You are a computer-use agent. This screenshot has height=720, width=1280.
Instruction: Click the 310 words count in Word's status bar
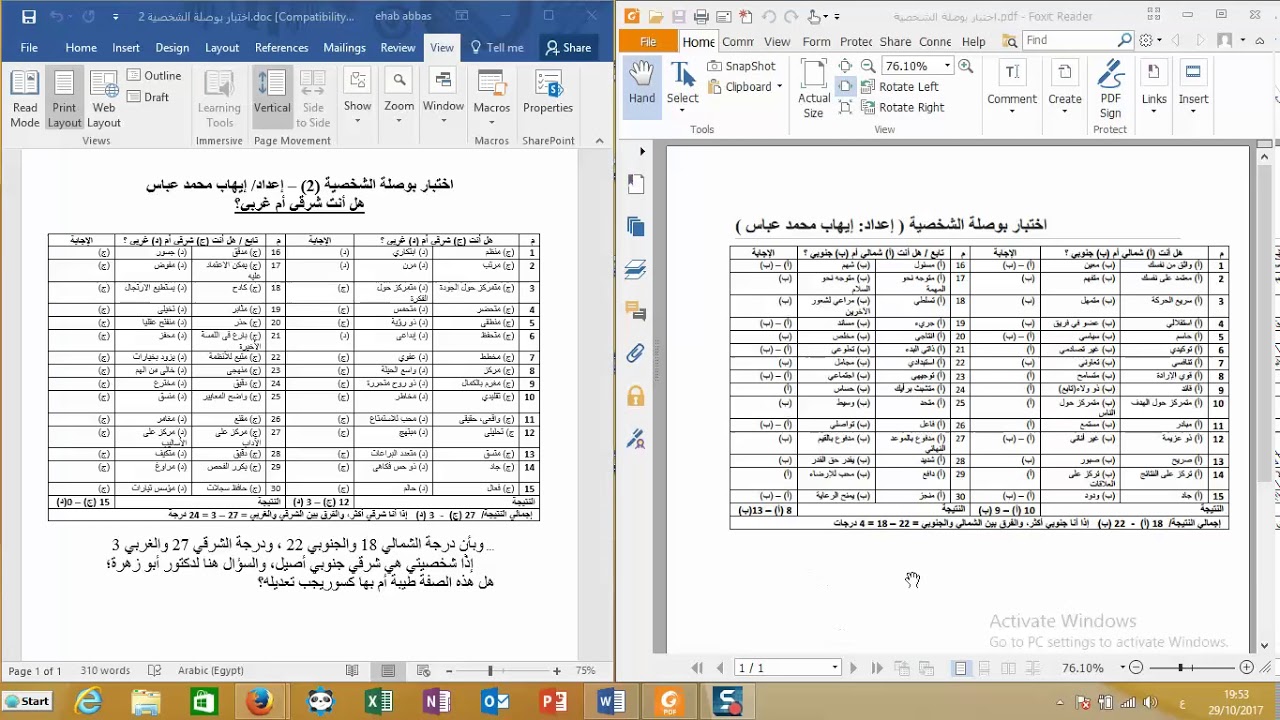pyautogui.click(x=105, y=671)
